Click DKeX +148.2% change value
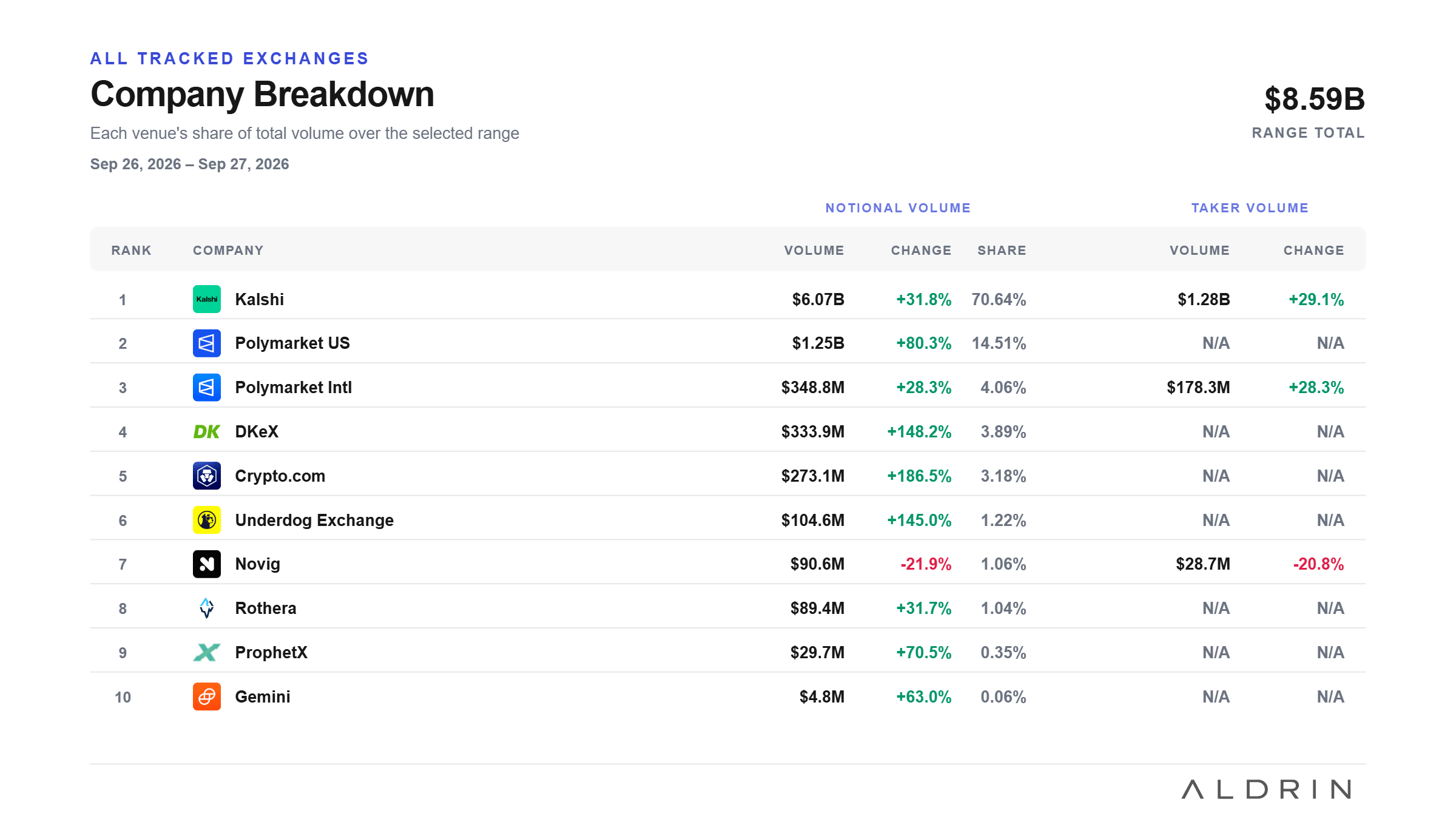Screen dimensions: 1456x819 919,432
